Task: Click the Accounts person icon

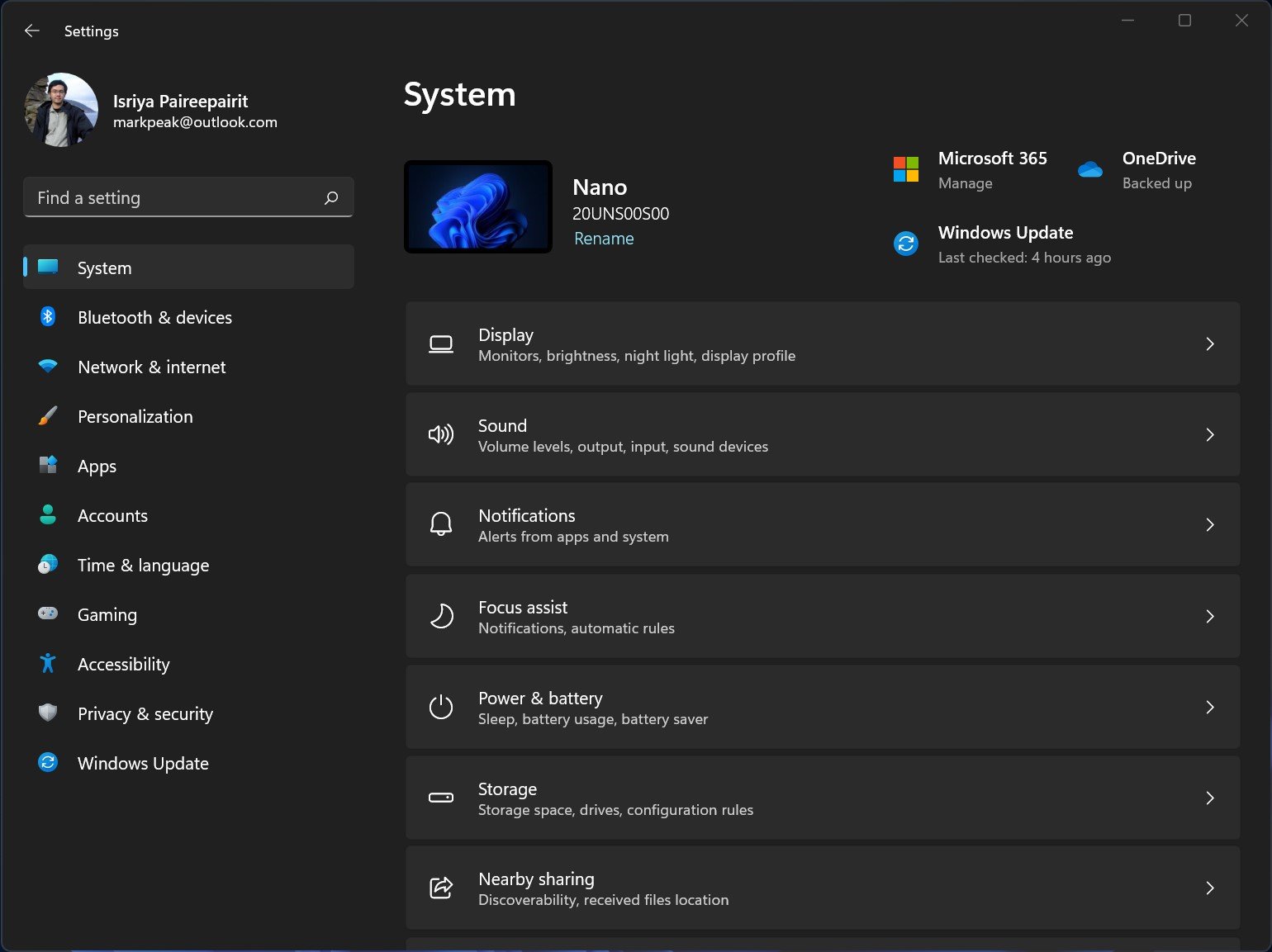Action: click(48, 514)
